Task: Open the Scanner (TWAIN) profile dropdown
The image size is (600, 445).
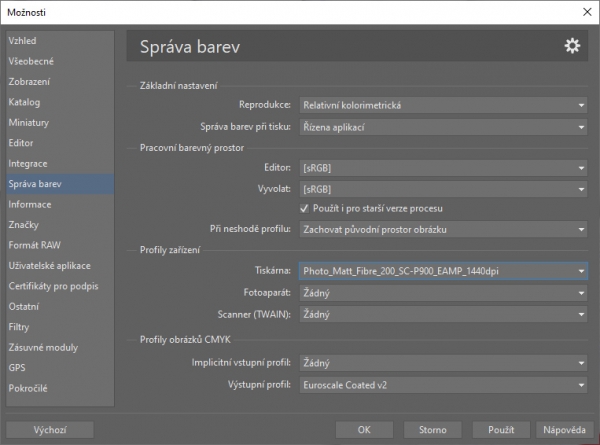Action: coord(443,315)
